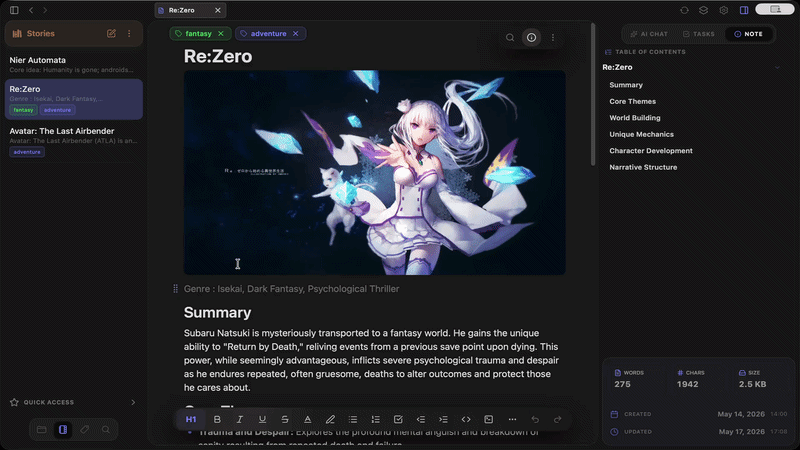800x450 pixels.
Task: Open Stories folder options menu
Action: coord(129,34)
